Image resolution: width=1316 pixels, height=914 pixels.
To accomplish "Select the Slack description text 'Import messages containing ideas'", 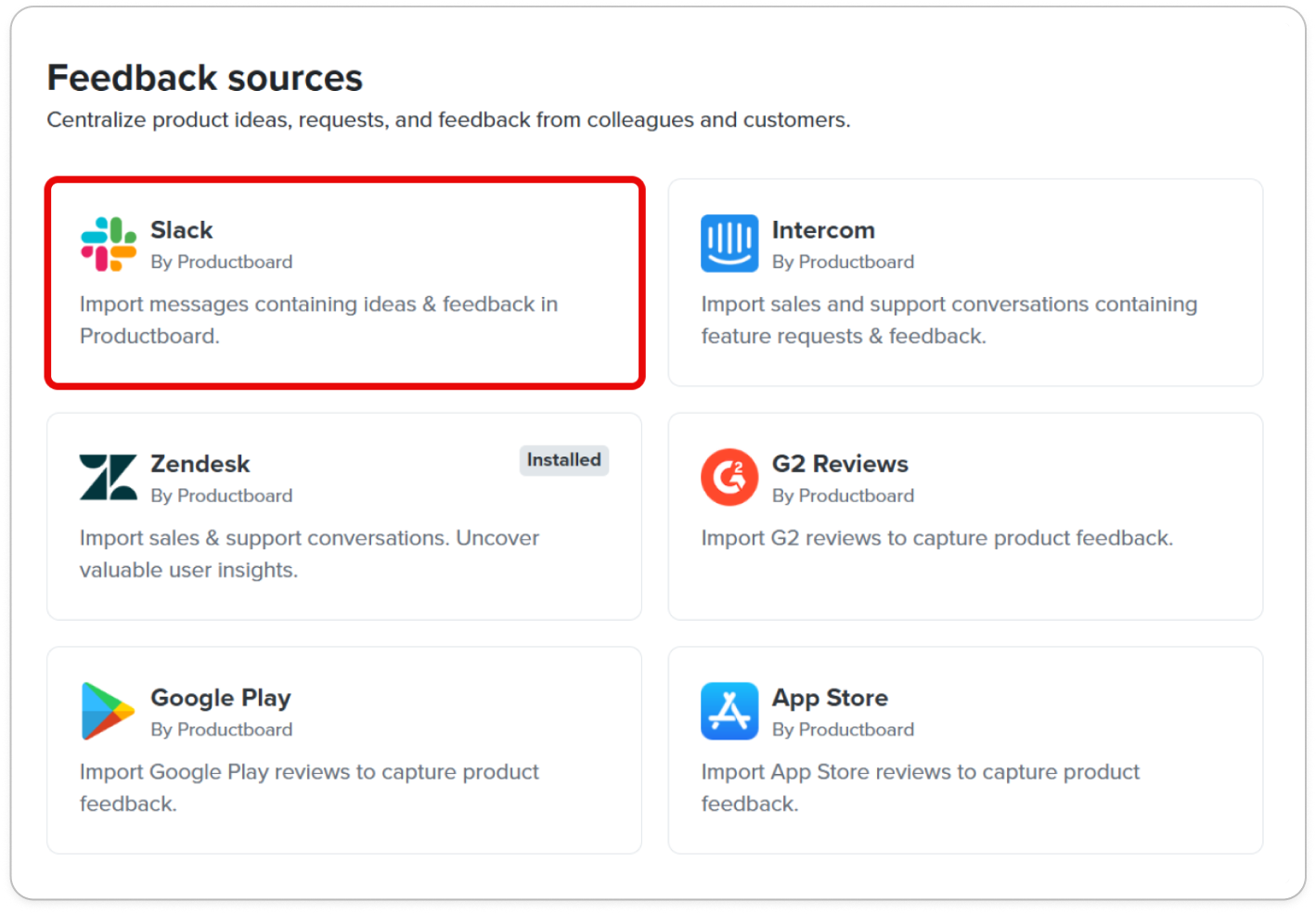I will click(x=248, y=304).
